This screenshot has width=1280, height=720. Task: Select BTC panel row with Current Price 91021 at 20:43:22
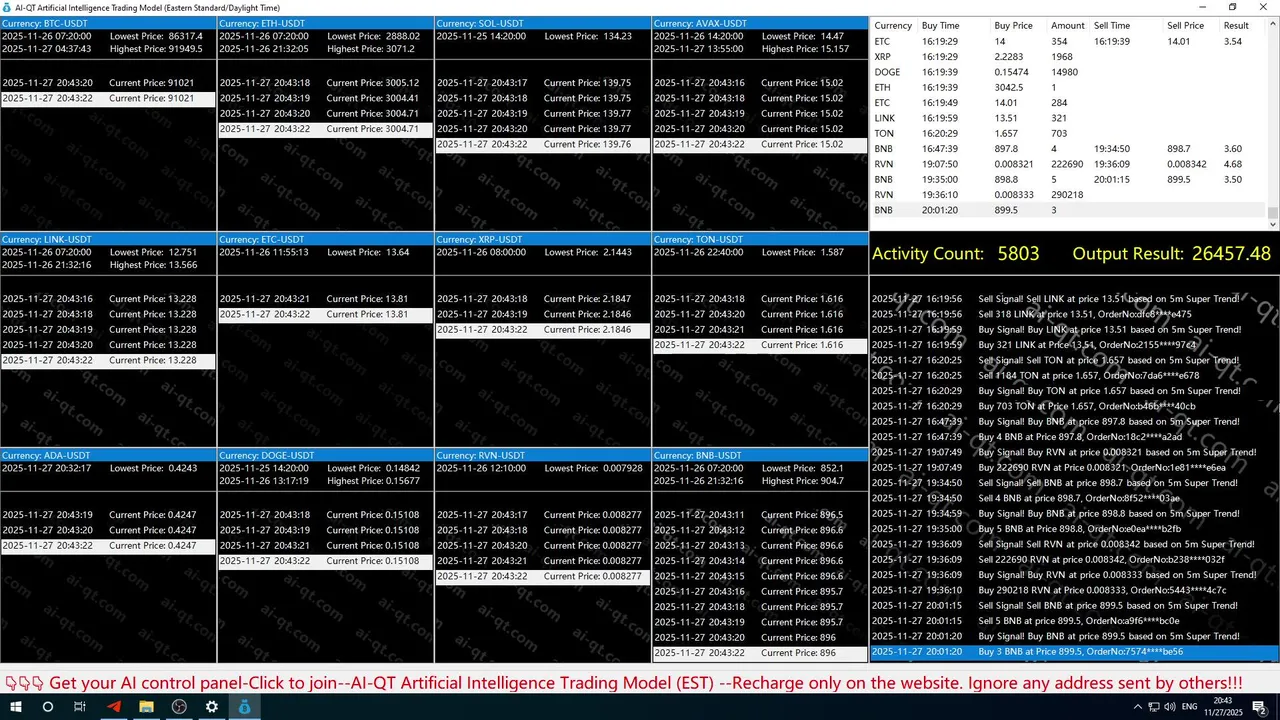(108, 98)
